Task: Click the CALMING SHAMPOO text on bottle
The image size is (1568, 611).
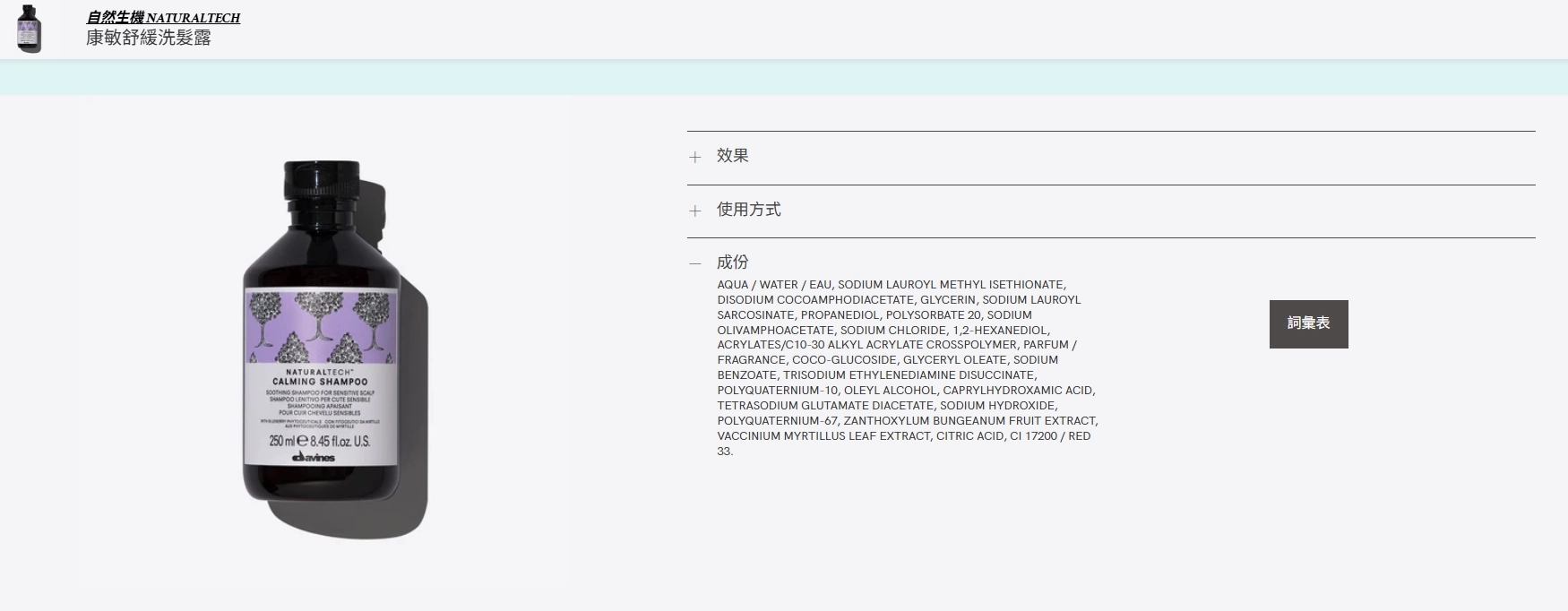Action: pos(320,382)
